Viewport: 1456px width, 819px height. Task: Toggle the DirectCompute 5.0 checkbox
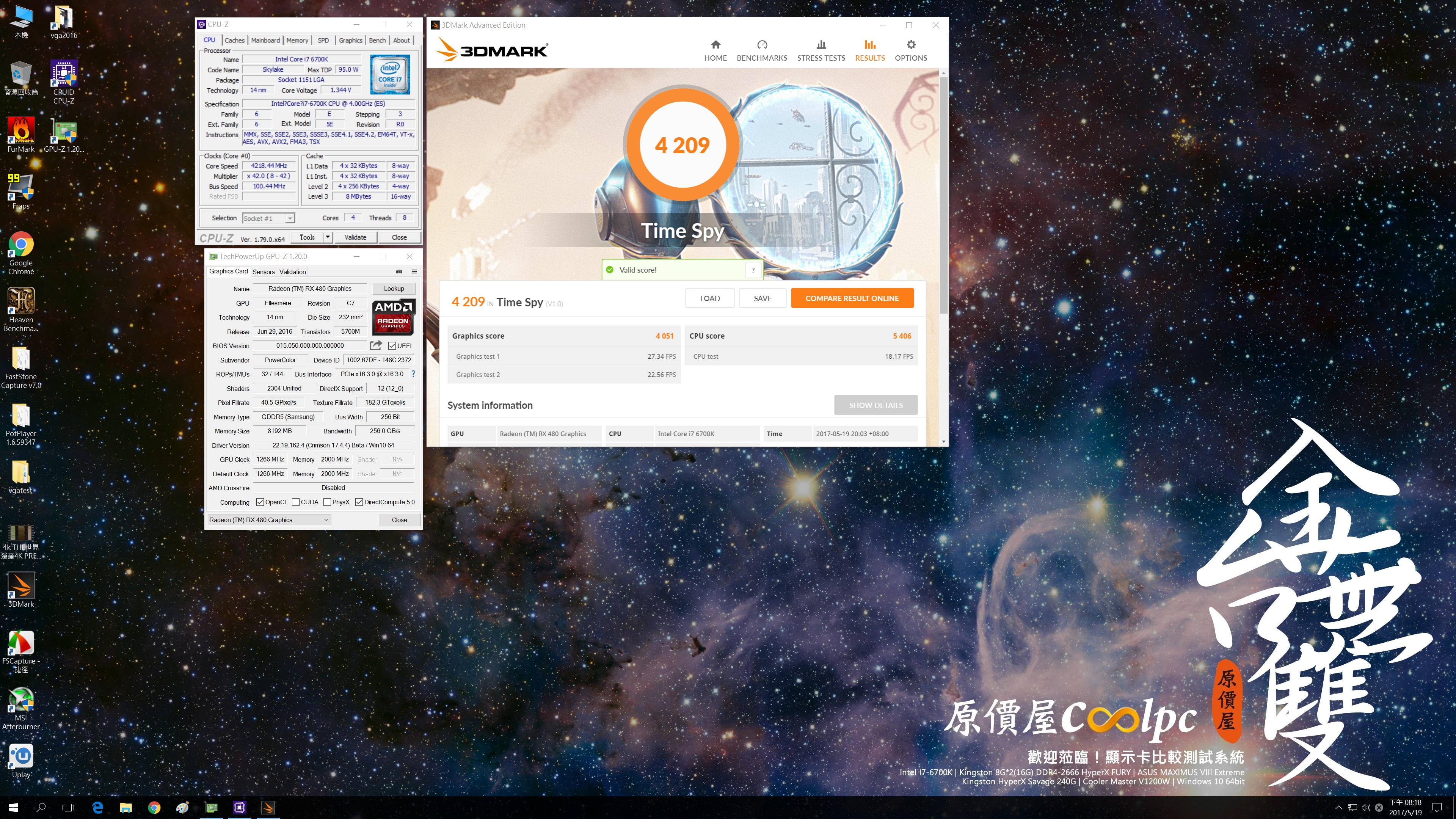point(359,502)
